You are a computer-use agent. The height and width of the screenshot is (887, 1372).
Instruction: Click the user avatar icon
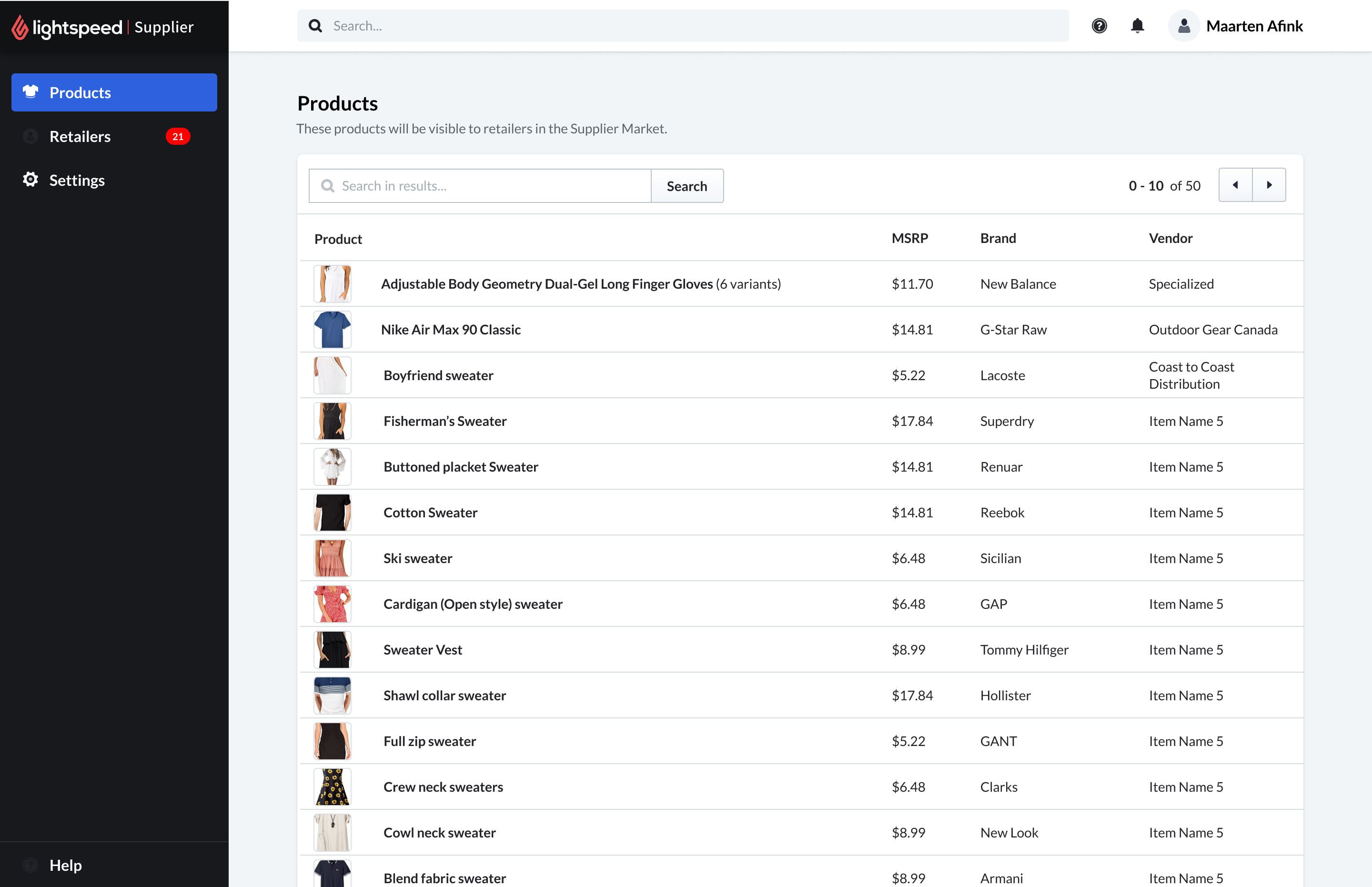tap(1184, 26)
